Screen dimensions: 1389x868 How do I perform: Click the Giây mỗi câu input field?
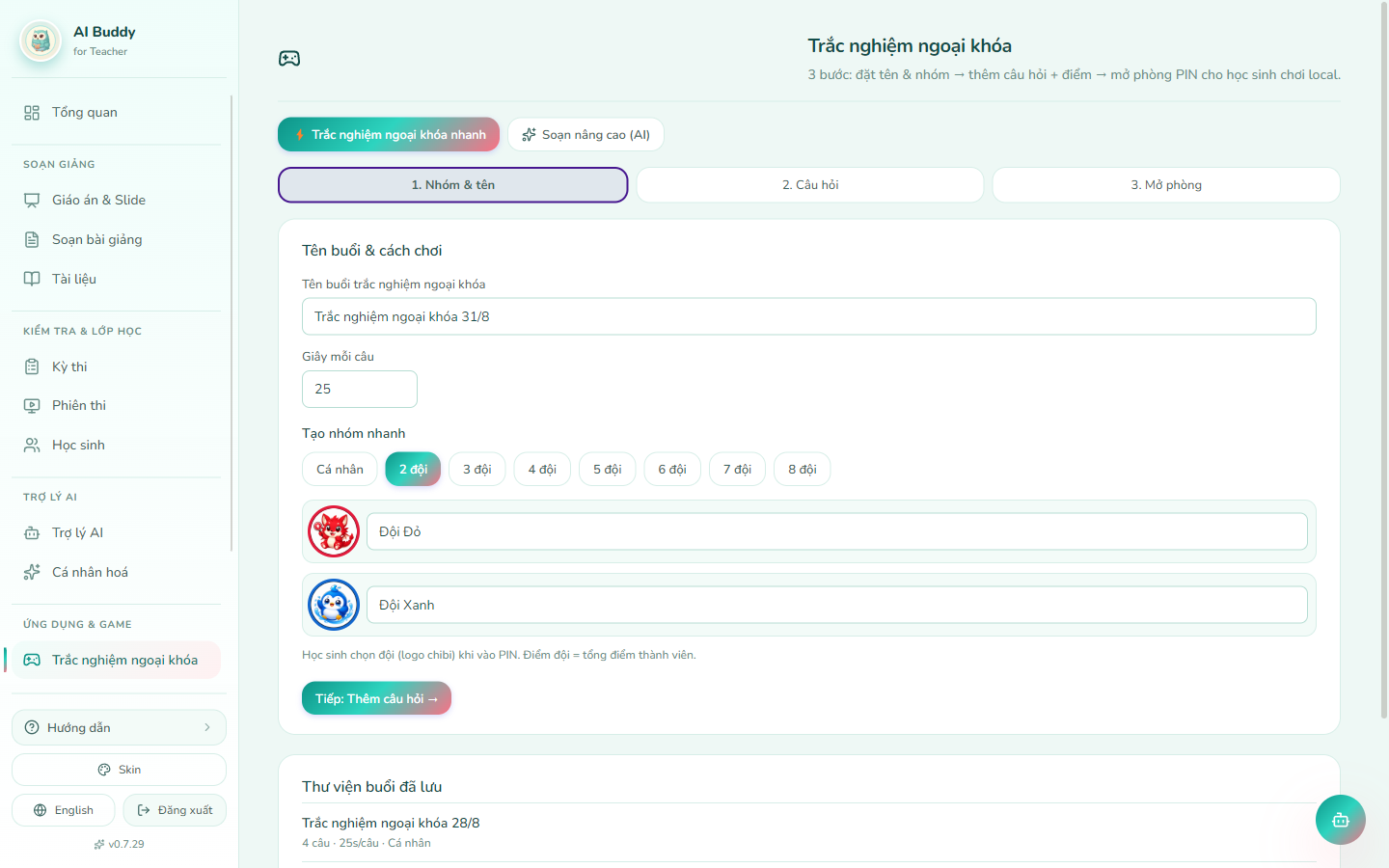(x=360, y=389)
